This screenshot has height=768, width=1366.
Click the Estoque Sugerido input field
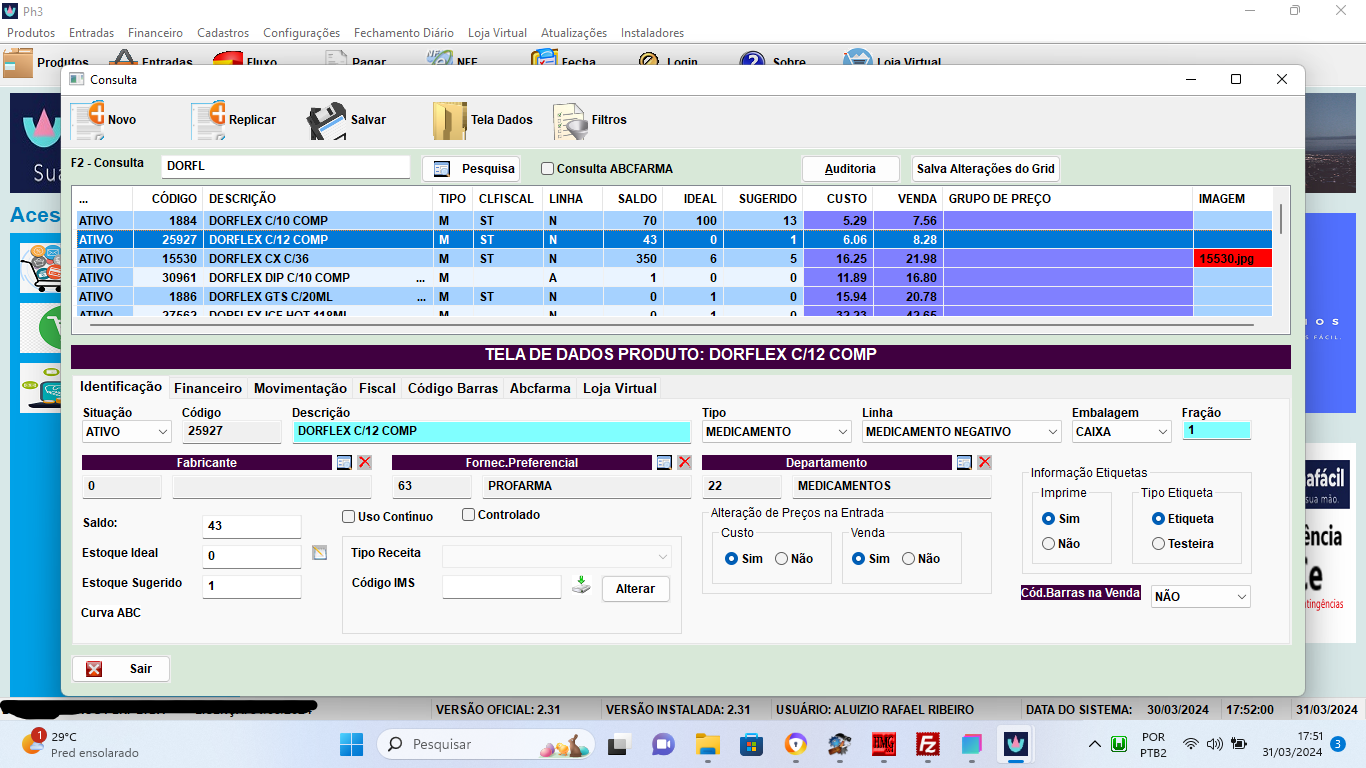point(252,587)
